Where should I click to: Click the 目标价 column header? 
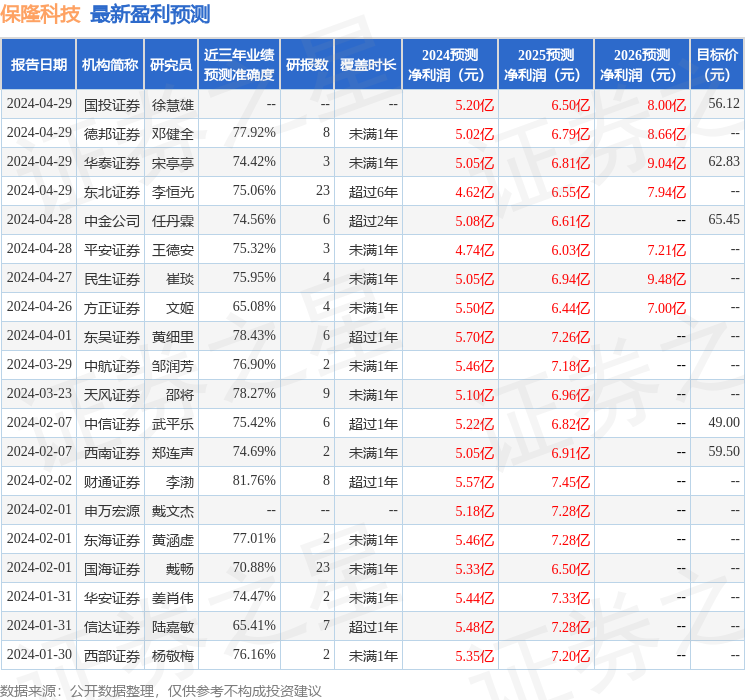pyautogui.click(x=716, y=64)
